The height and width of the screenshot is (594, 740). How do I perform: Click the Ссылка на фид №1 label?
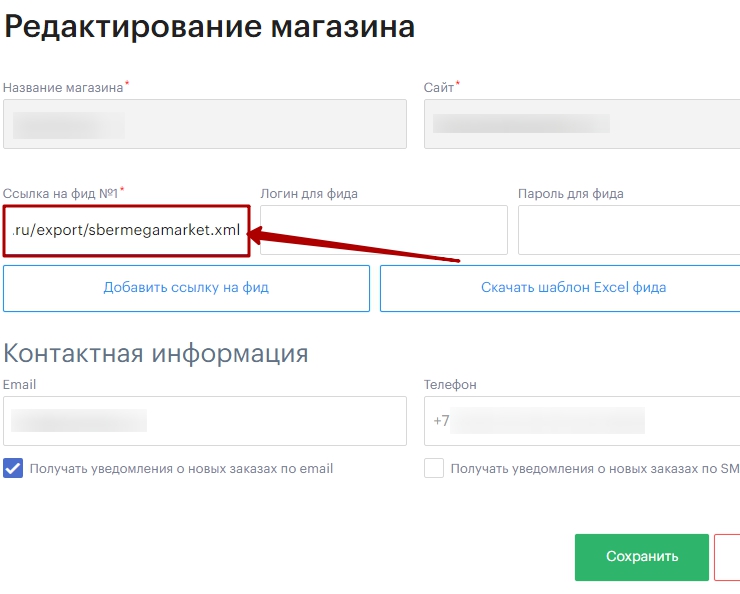point(60,193)
